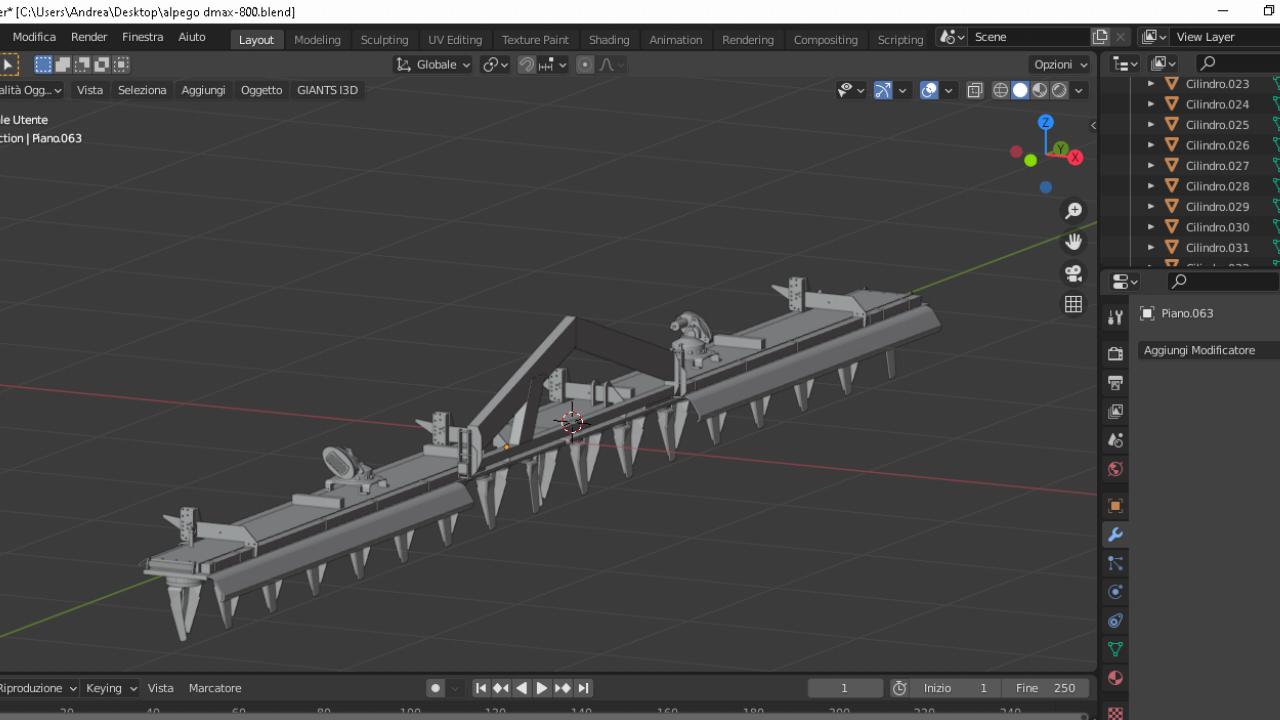Choose the Extend selection mode icon
The image size is (1280, 720).
[63, 64]
